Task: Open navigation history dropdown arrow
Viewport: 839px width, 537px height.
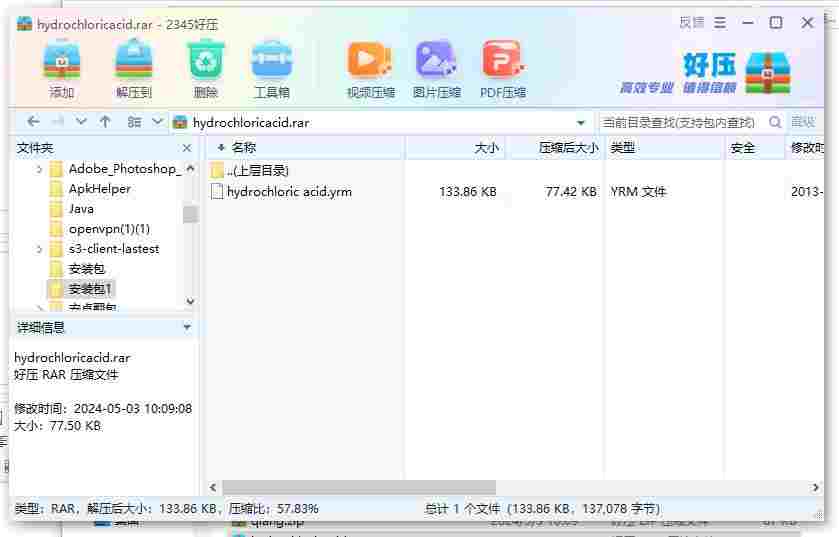Action: tap(81, 122)
